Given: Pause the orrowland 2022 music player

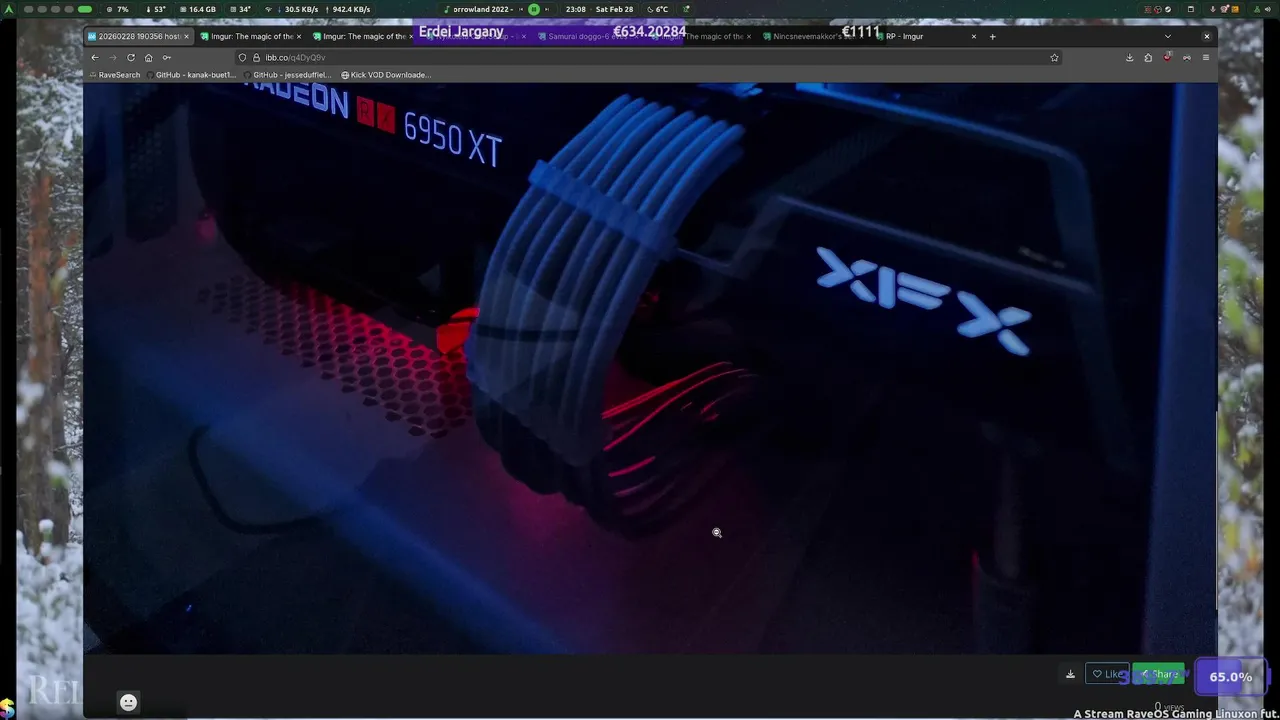Looking at the screenshot, I should coord(534,9).
